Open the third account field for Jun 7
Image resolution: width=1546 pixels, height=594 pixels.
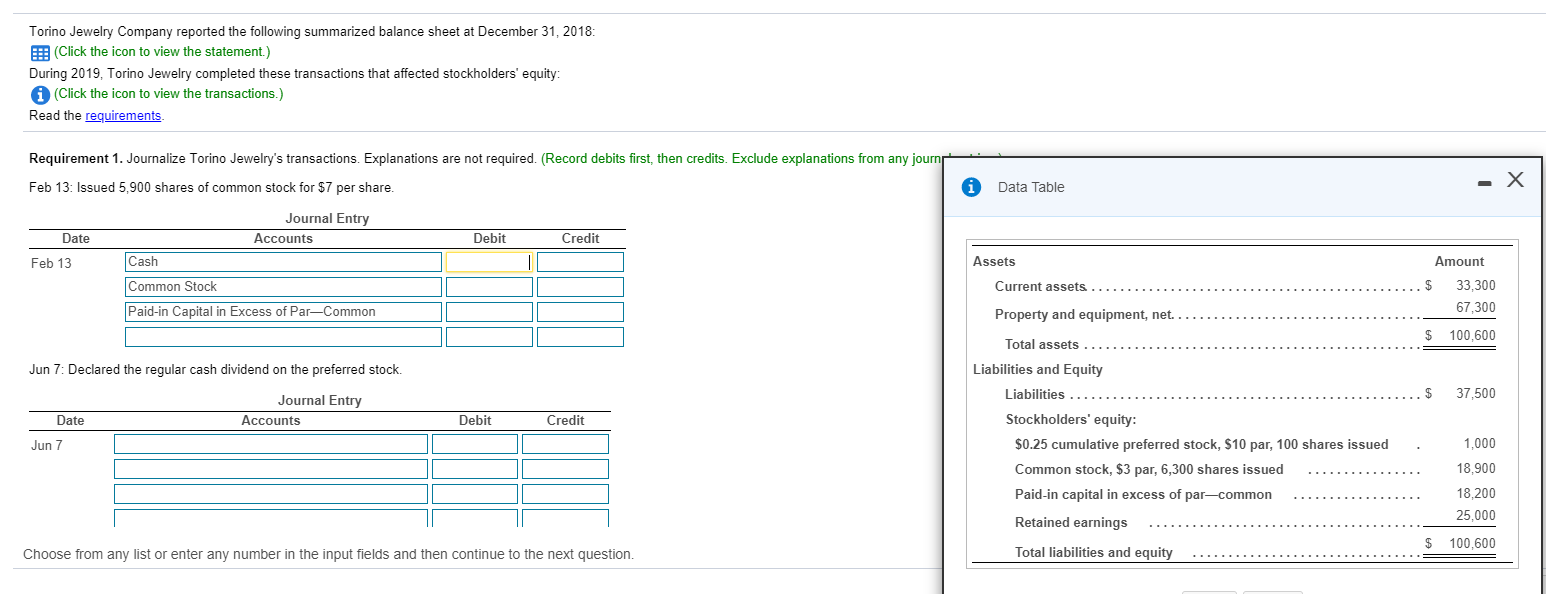271,494
